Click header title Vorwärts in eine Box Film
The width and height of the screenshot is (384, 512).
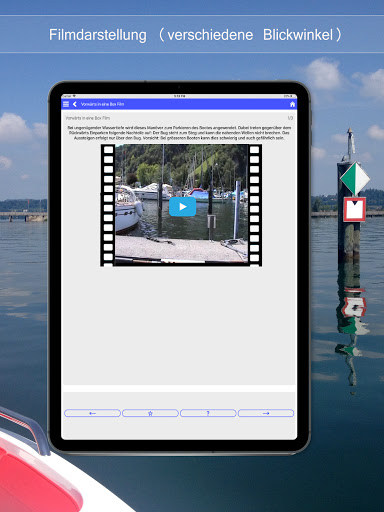(x=102, y=104)
